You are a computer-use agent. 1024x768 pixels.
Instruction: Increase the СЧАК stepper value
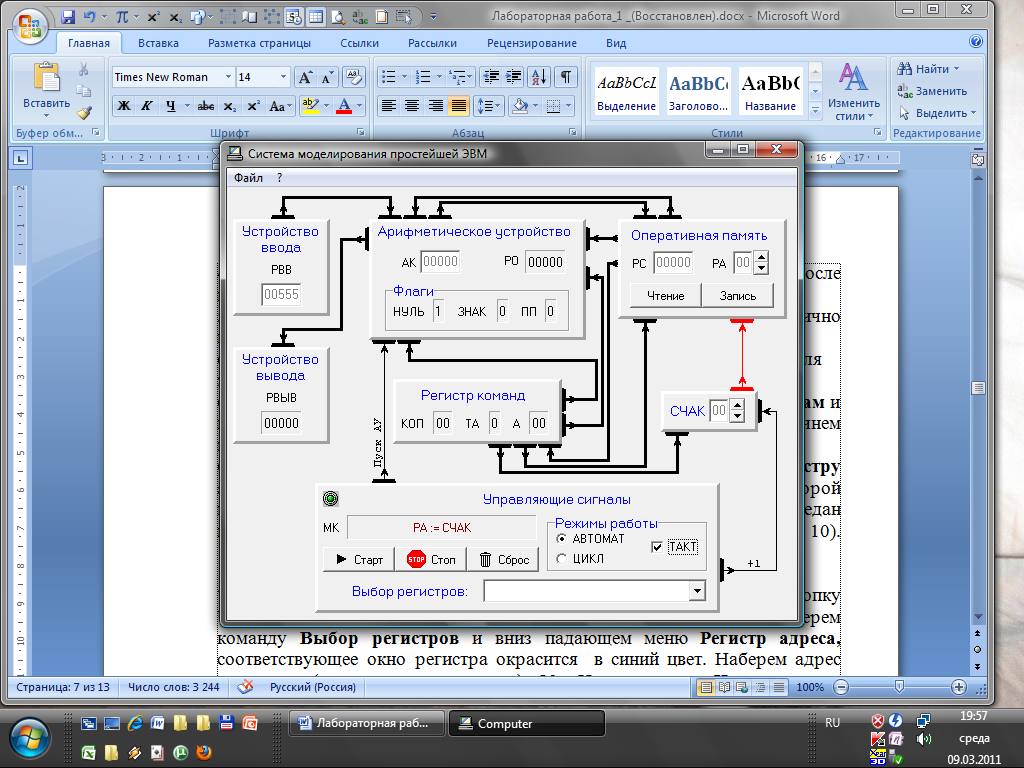pyautogui.click(x=737, y=406)
